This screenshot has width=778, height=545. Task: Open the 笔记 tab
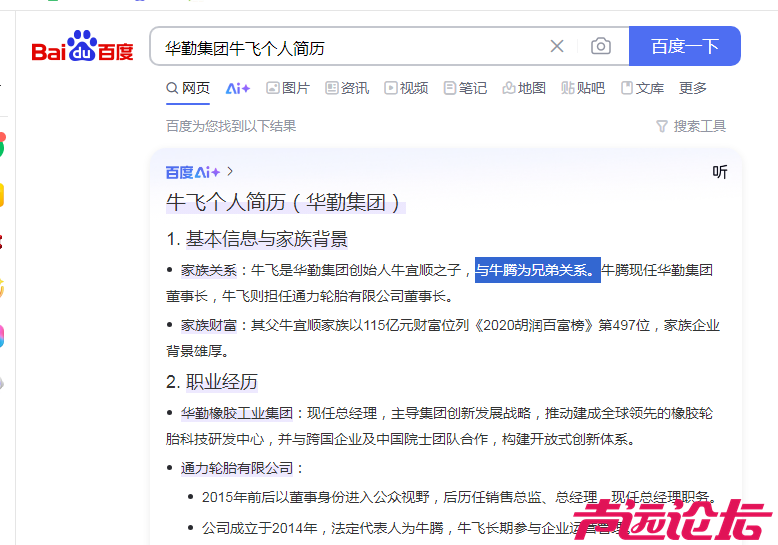465,88
